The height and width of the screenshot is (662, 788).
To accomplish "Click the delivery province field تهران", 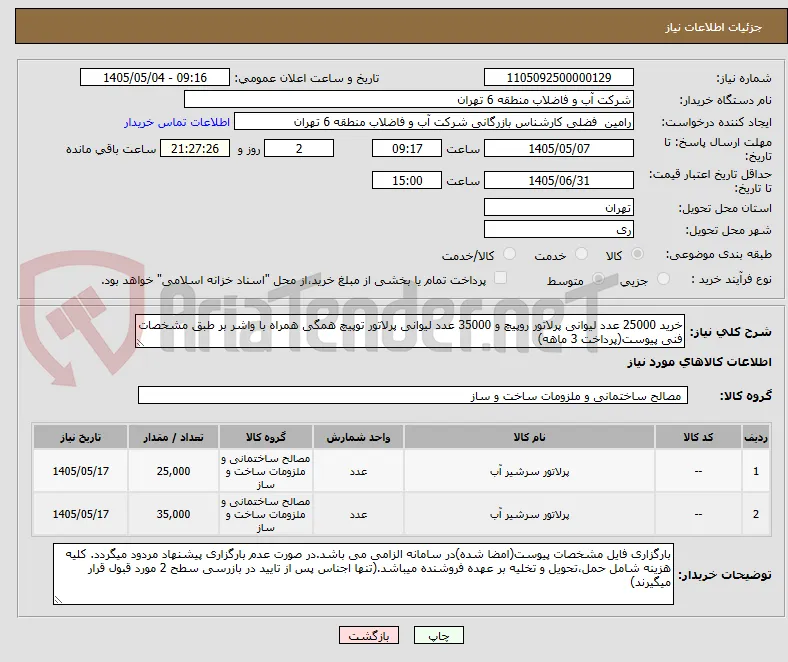I will 559,208.
